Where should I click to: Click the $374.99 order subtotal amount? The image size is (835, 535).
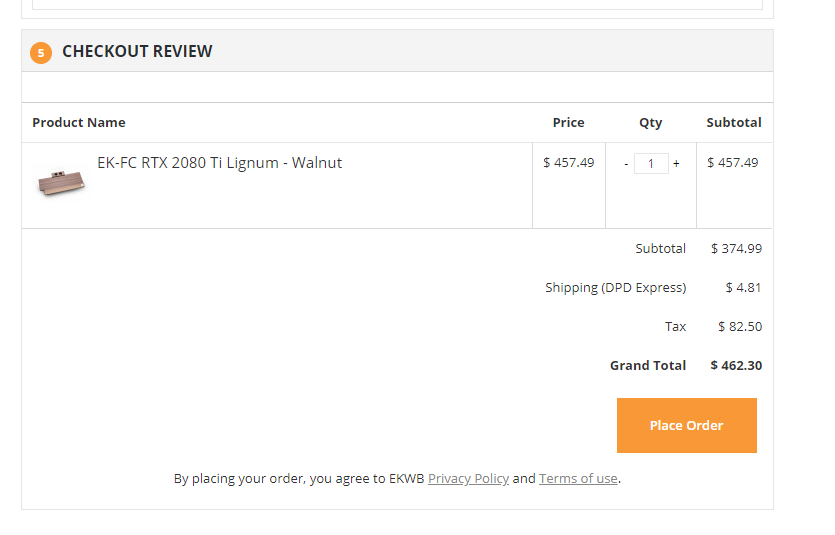click(x=736, y=248)
